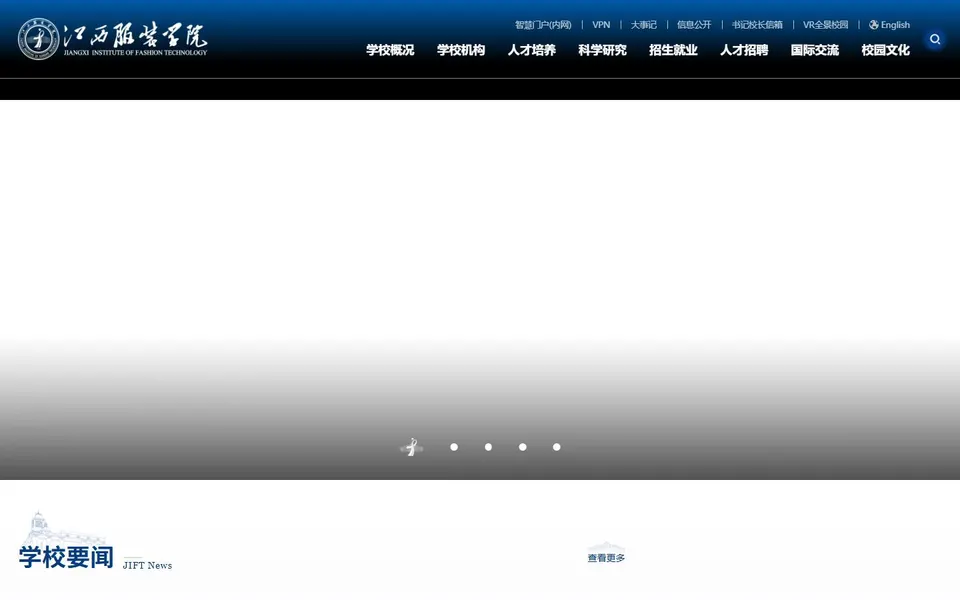Viewport: 960px width, 600px height.
Task: Open the VR全景校园 link
Action: click(825, 24)
